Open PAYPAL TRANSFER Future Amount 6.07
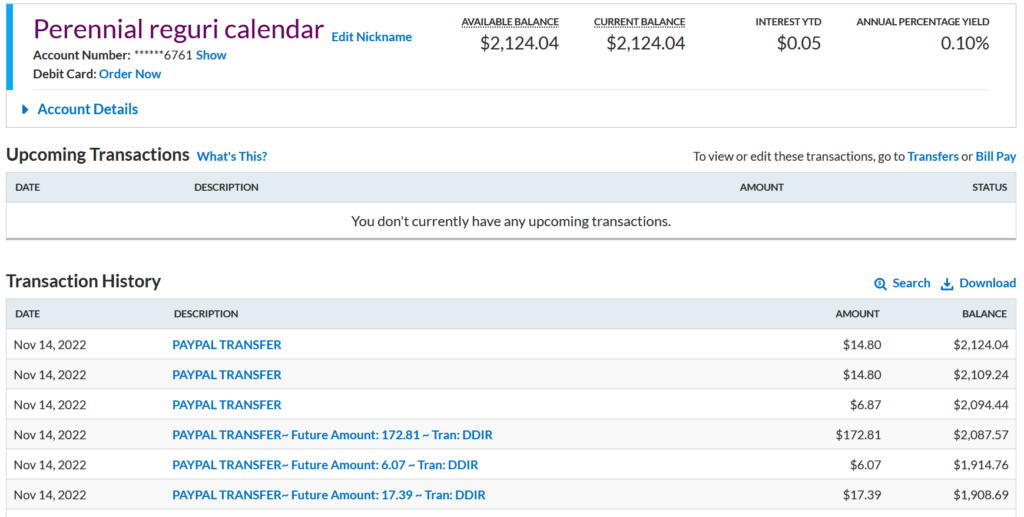 [x=325, y=465]
